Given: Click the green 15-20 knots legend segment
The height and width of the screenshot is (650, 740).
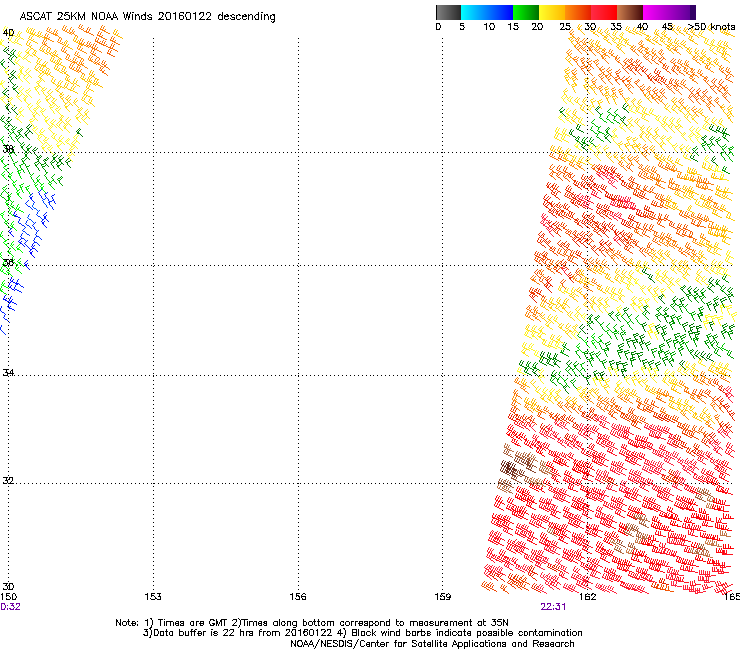Looking at the screenshot, I should 526,12.
